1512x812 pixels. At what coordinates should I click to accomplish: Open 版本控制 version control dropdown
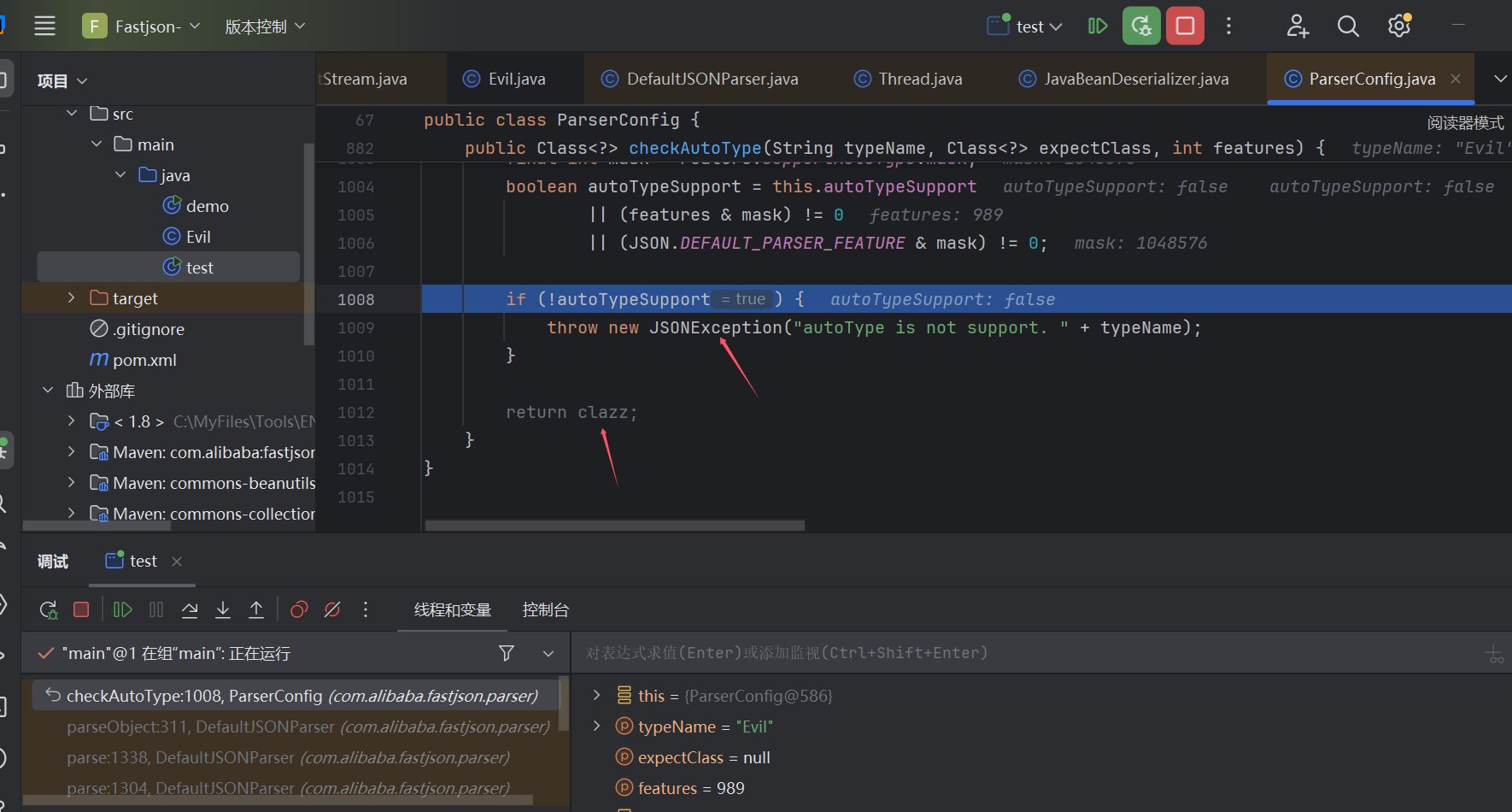click(x=265, y=26)
